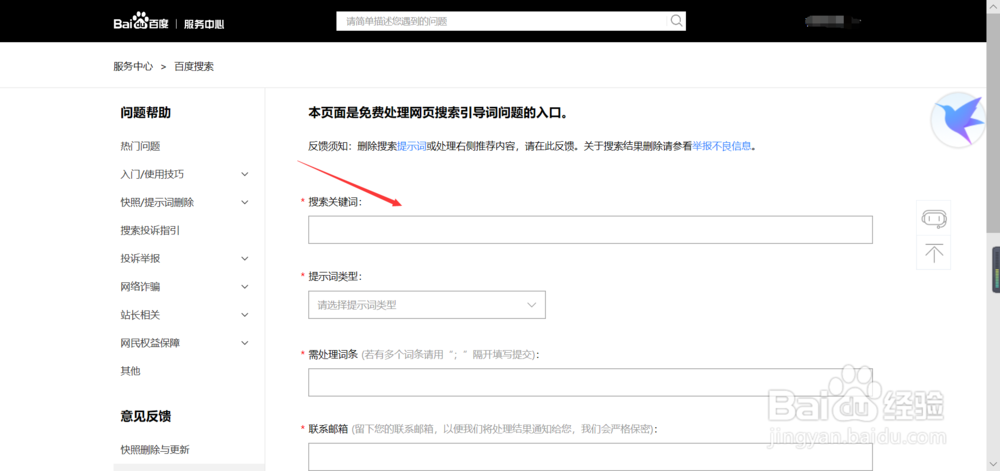This screenshot has width=1000, height=471.
Task: Expand 投诉举报 chevron
Action: click(245, 259)
